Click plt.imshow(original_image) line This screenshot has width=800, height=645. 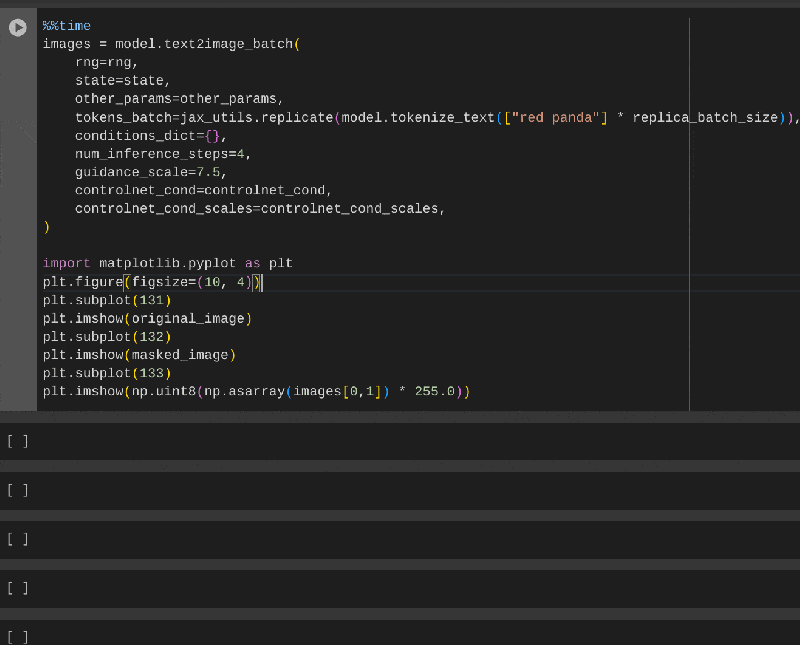click(147, 318)
